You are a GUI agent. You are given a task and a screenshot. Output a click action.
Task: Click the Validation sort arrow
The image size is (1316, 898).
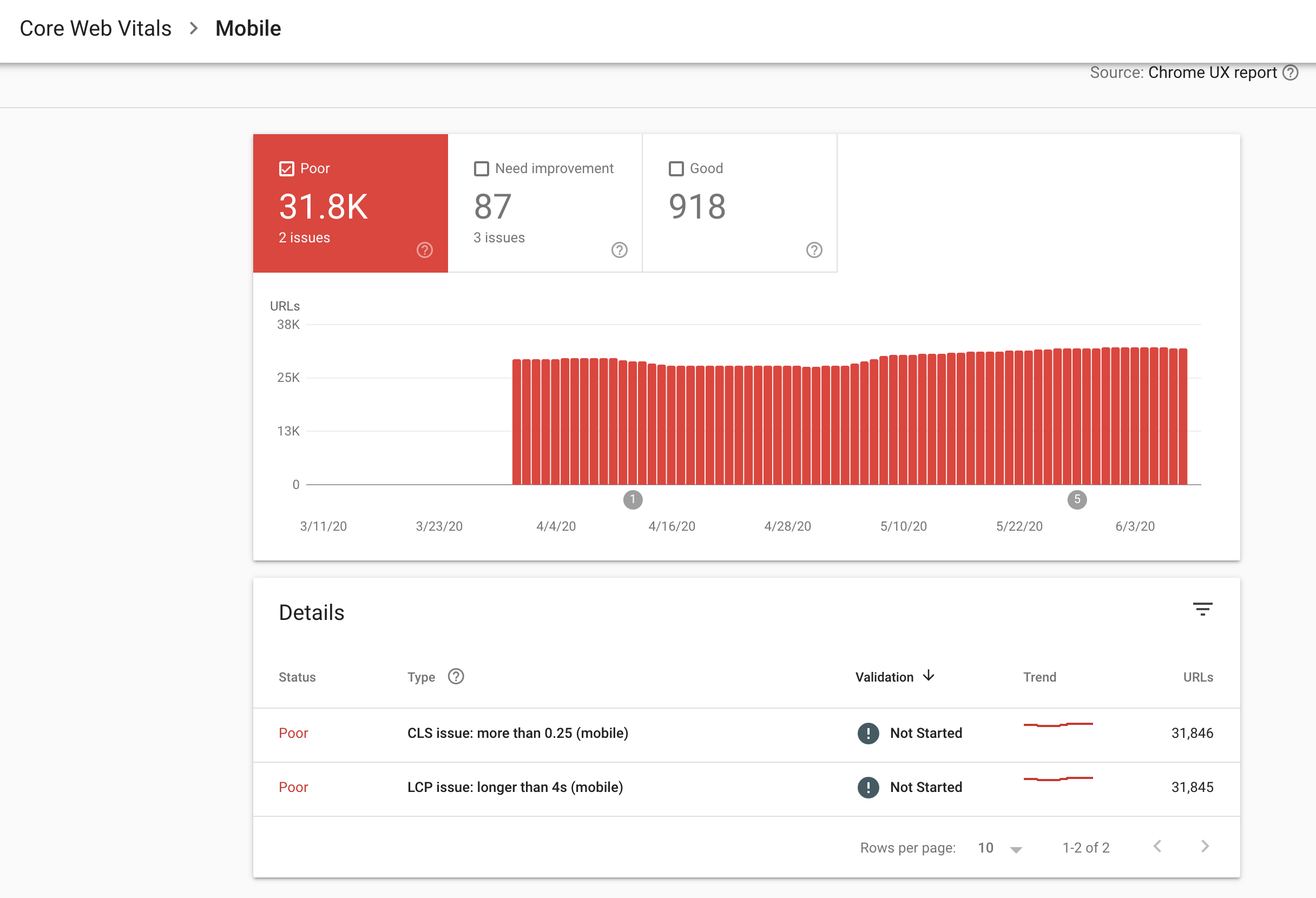pyautogui.click(x=929, y=676)
